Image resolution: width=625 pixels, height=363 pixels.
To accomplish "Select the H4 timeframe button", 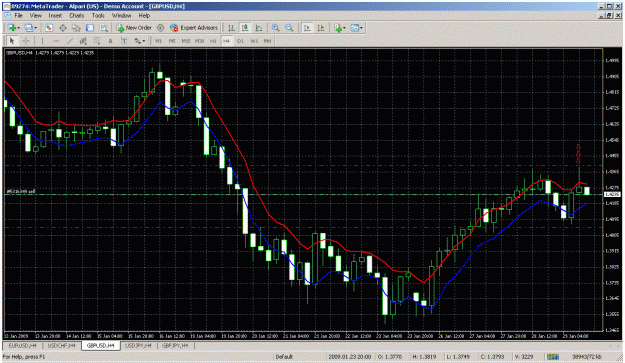I will pyautogui.click(x=226, y=41).
